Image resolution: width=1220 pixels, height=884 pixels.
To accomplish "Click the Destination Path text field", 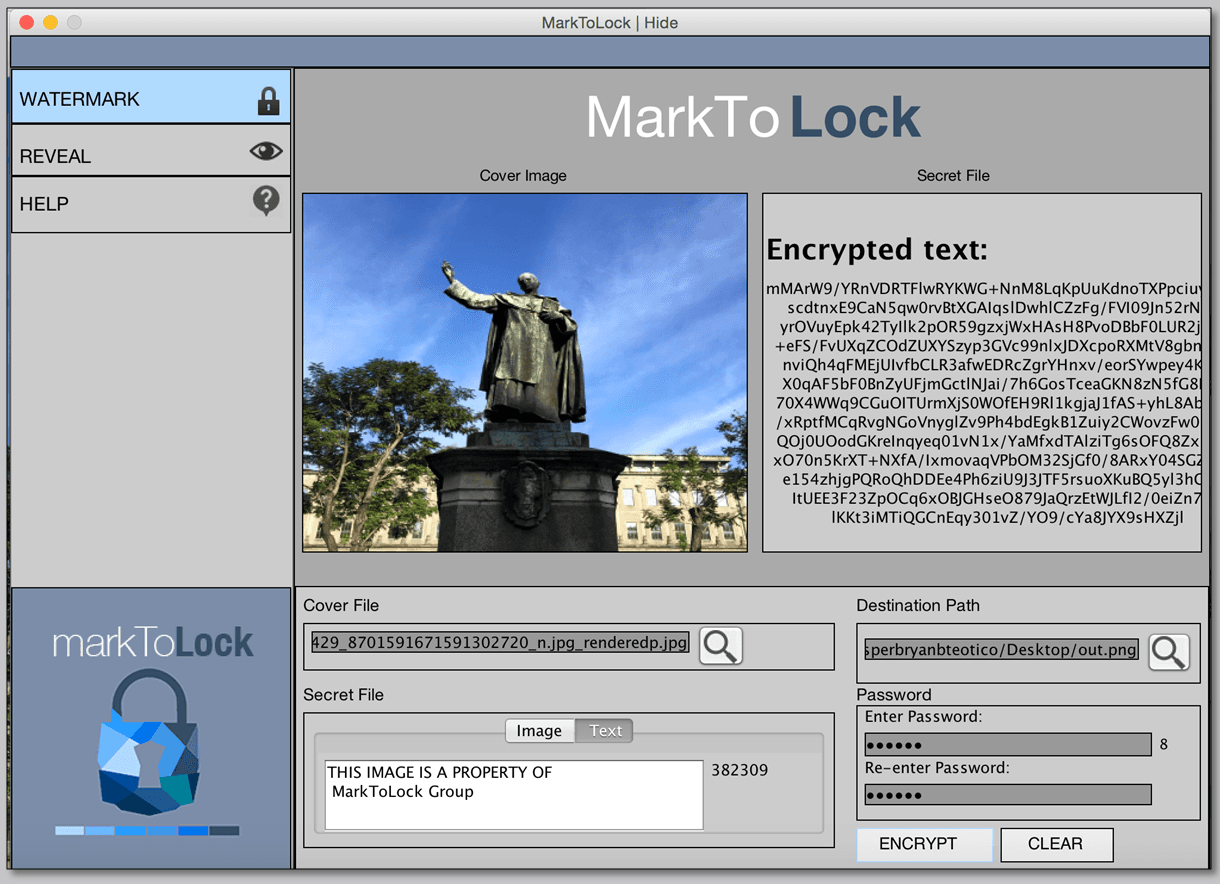I will (1002, 650).
